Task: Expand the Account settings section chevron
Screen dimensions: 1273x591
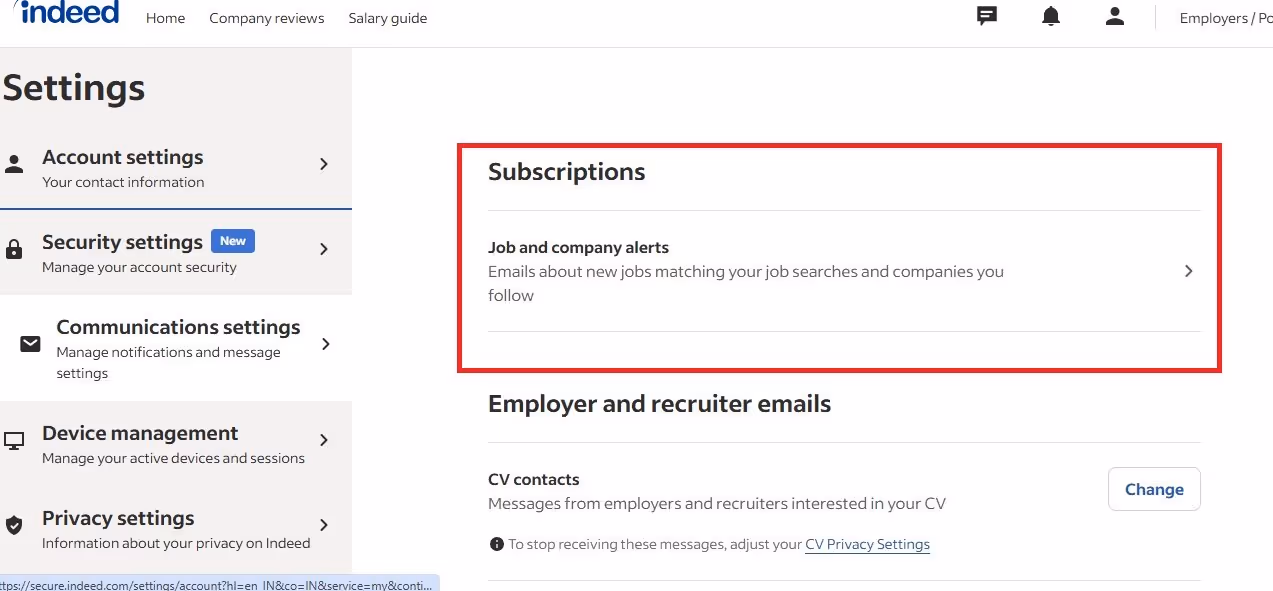Action: pyautogui.click(x=323, y=162)
